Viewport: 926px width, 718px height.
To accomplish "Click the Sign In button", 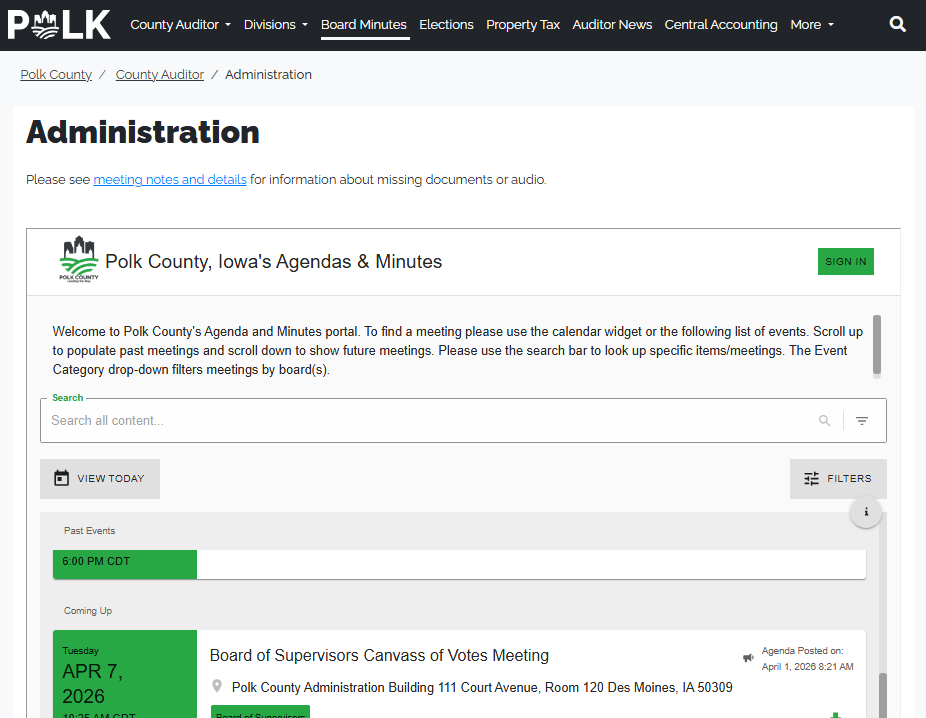I will [845, 262].
